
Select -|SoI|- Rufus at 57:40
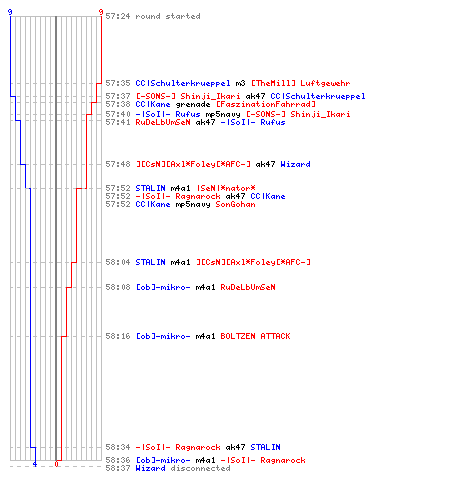tap(168, 114)
